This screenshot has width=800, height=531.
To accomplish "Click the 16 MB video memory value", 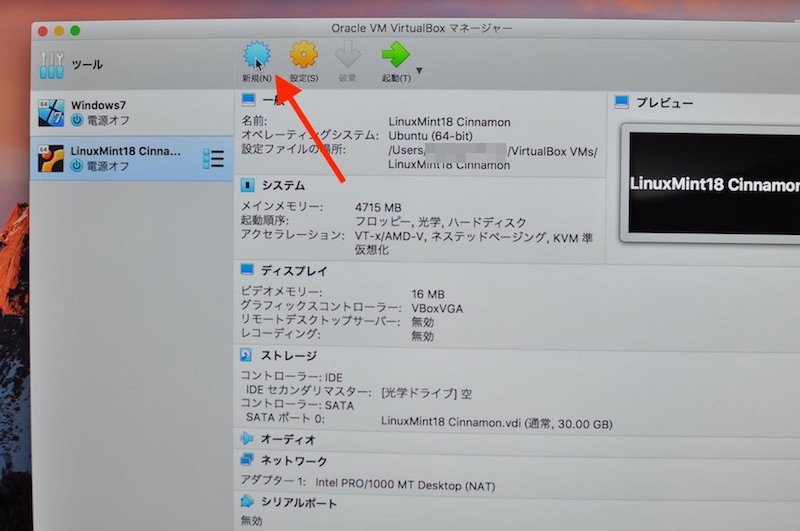I will click(428, 294).
